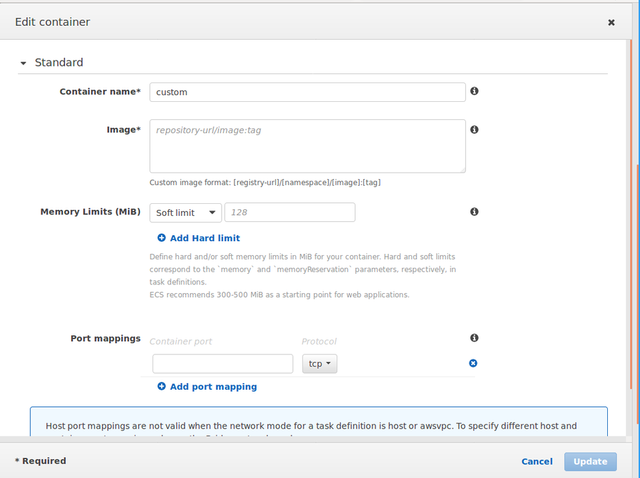Click info icon for Memory Limits

coord(474,212)
